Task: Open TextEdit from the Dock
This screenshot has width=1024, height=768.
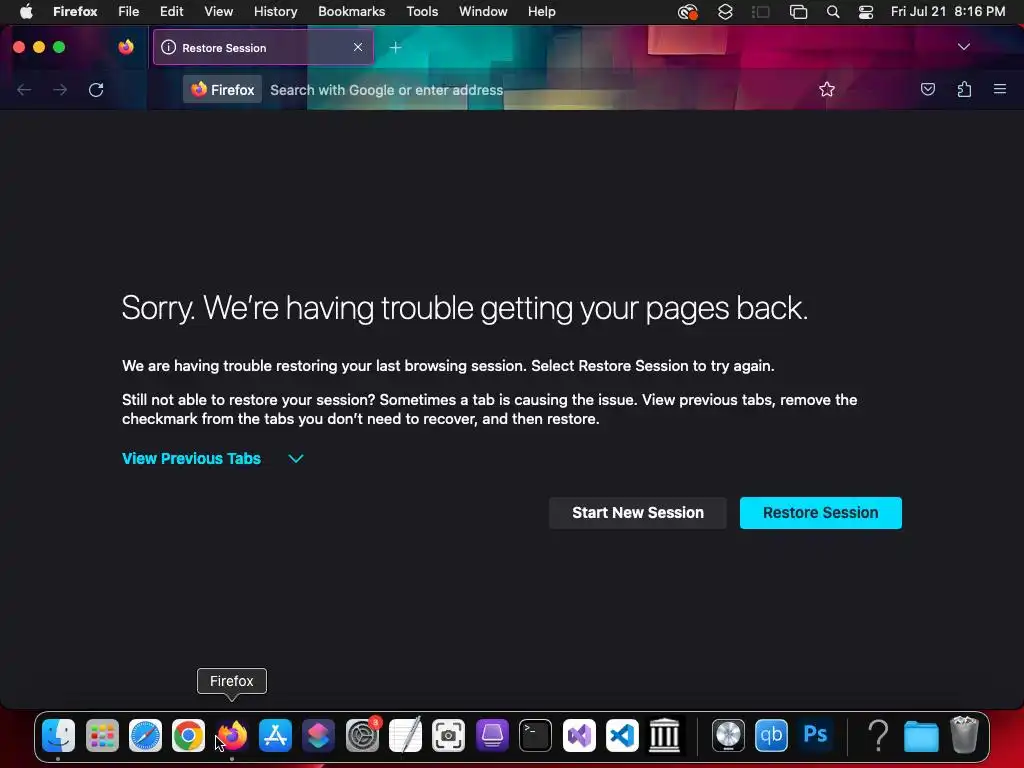Action: point(405,735)
